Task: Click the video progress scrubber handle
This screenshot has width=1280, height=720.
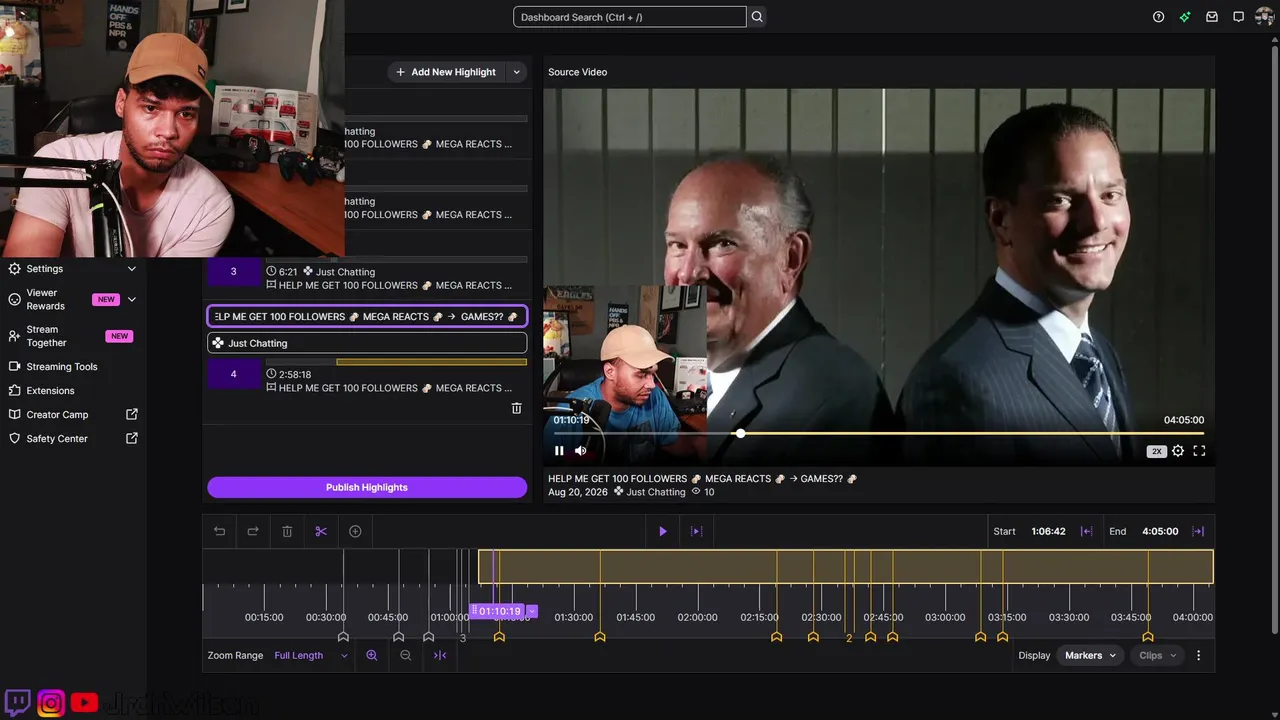Action: click(740, 433)
